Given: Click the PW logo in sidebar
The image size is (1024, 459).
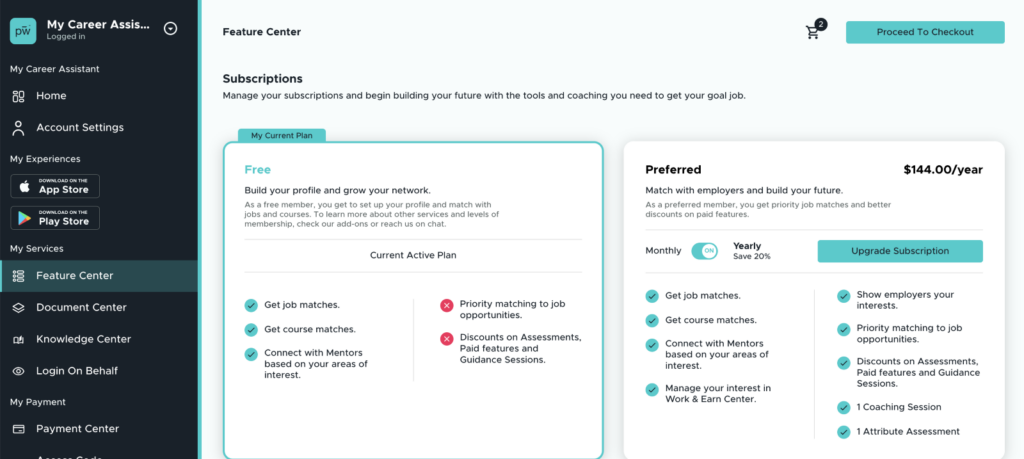Looking at the screenshot, I should click(x=23, y=31).
